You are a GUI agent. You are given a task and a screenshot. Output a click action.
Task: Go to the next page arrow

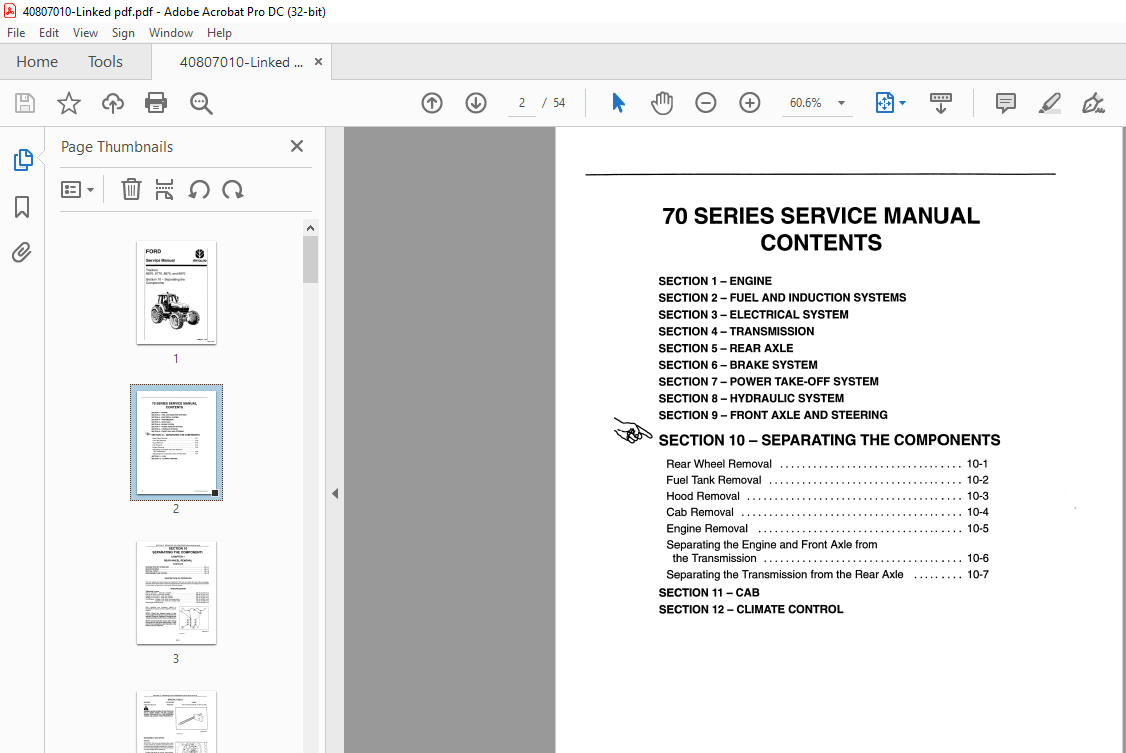[476, 103]
